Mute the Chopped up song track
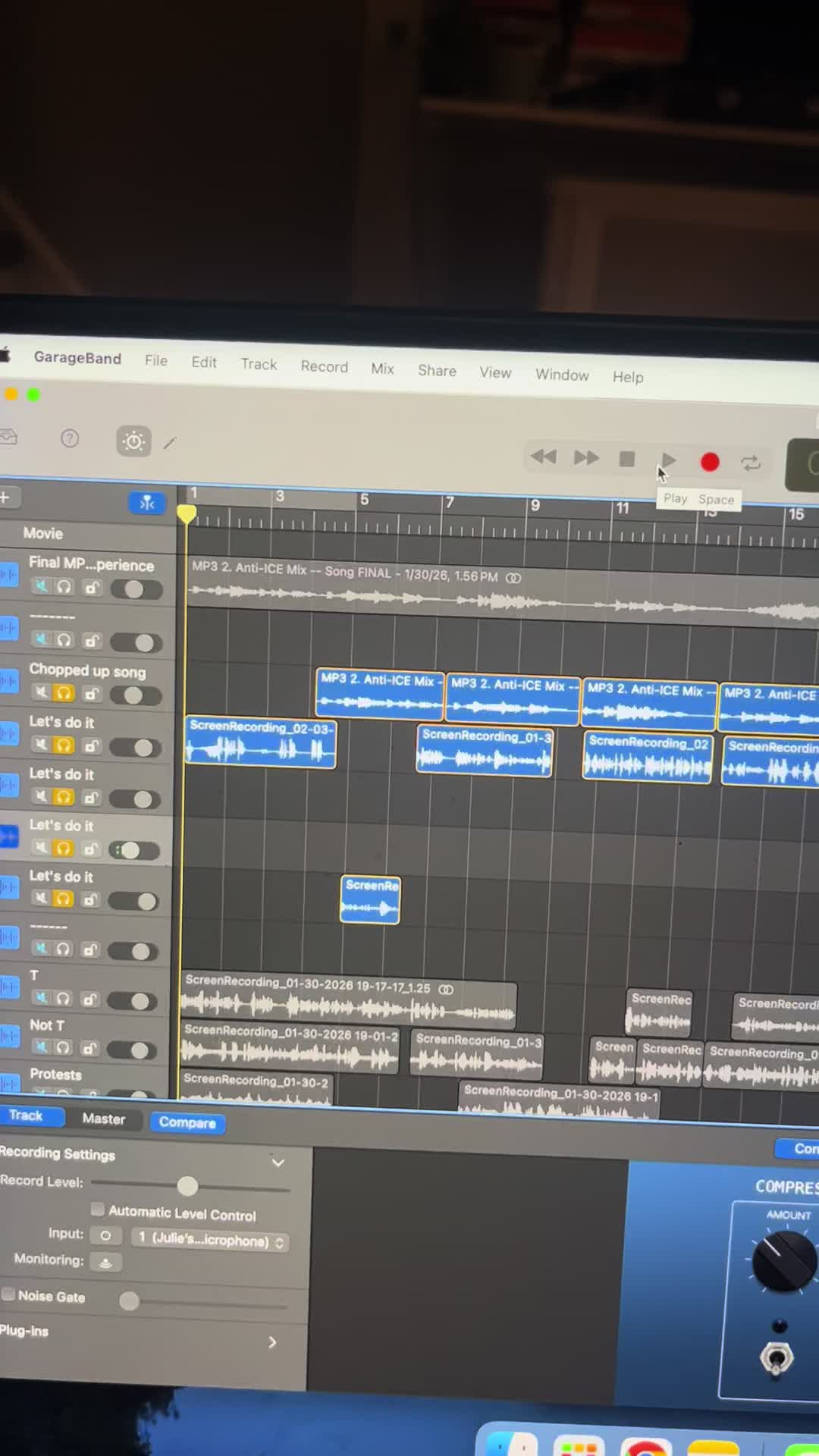This screenshot has height=1456, width=819. pyautogui.click(x=41, y=692)
